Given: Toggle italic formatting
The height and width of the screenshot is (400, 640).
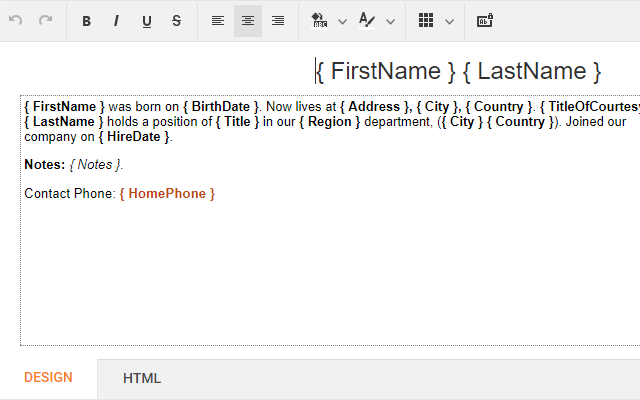Looking at the screenshot, I should coord(116,21).
